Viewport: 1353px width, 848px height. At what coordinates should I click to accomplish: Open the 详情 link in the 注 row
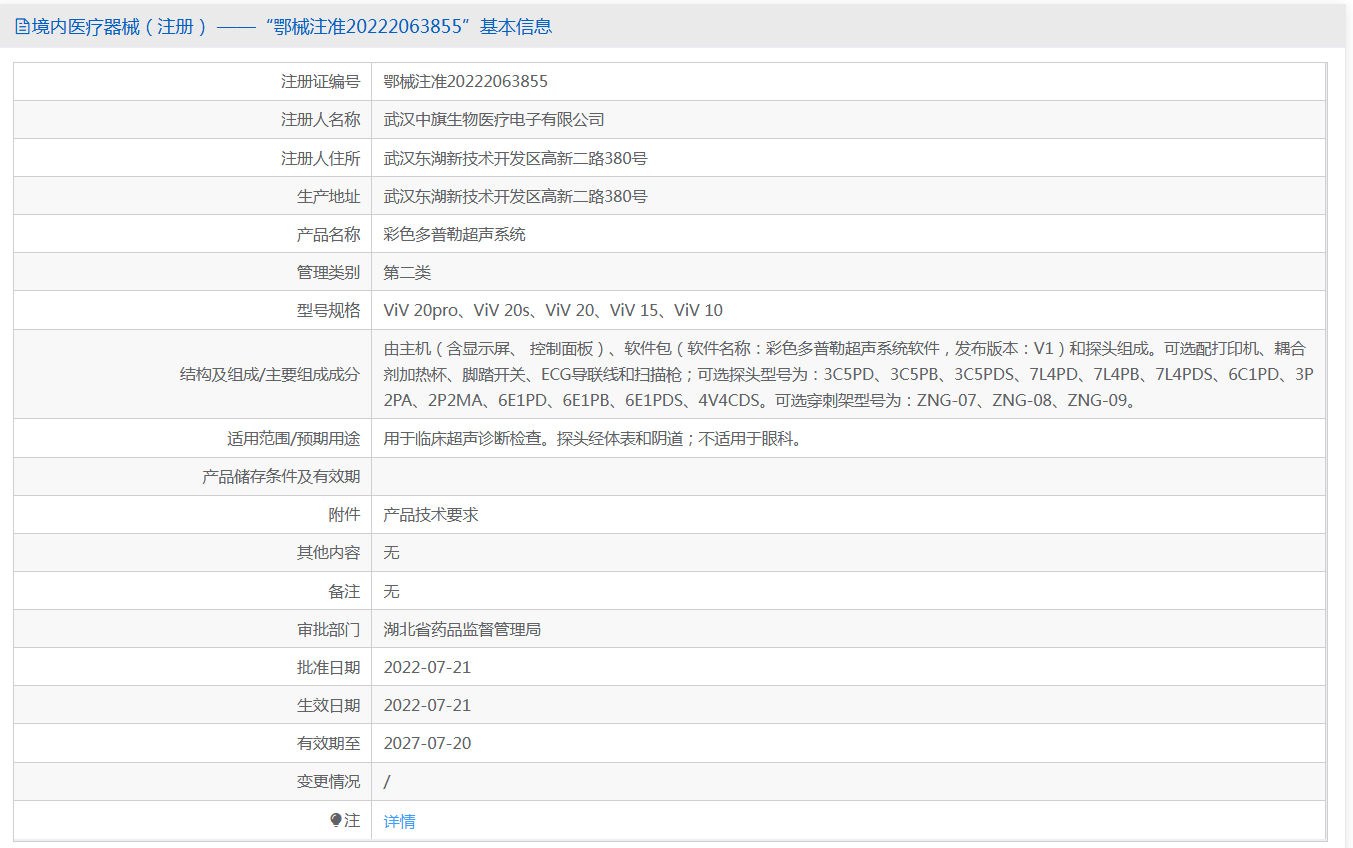(399, 821)
